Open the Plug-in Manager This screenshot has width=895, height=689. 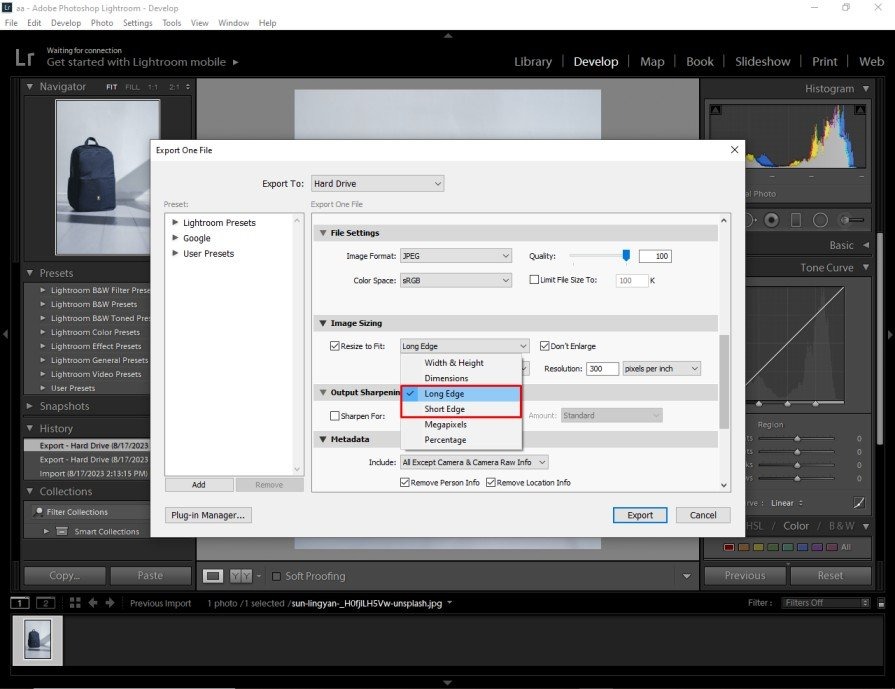[210, 515]
